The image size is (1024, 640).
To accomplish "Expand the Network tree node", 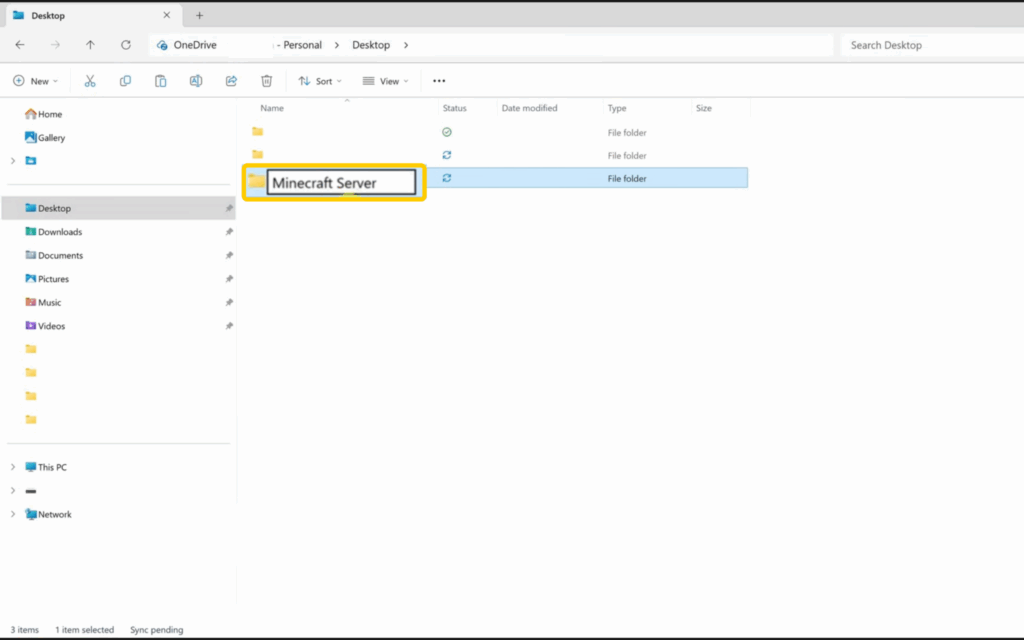I will coord(13,514).
